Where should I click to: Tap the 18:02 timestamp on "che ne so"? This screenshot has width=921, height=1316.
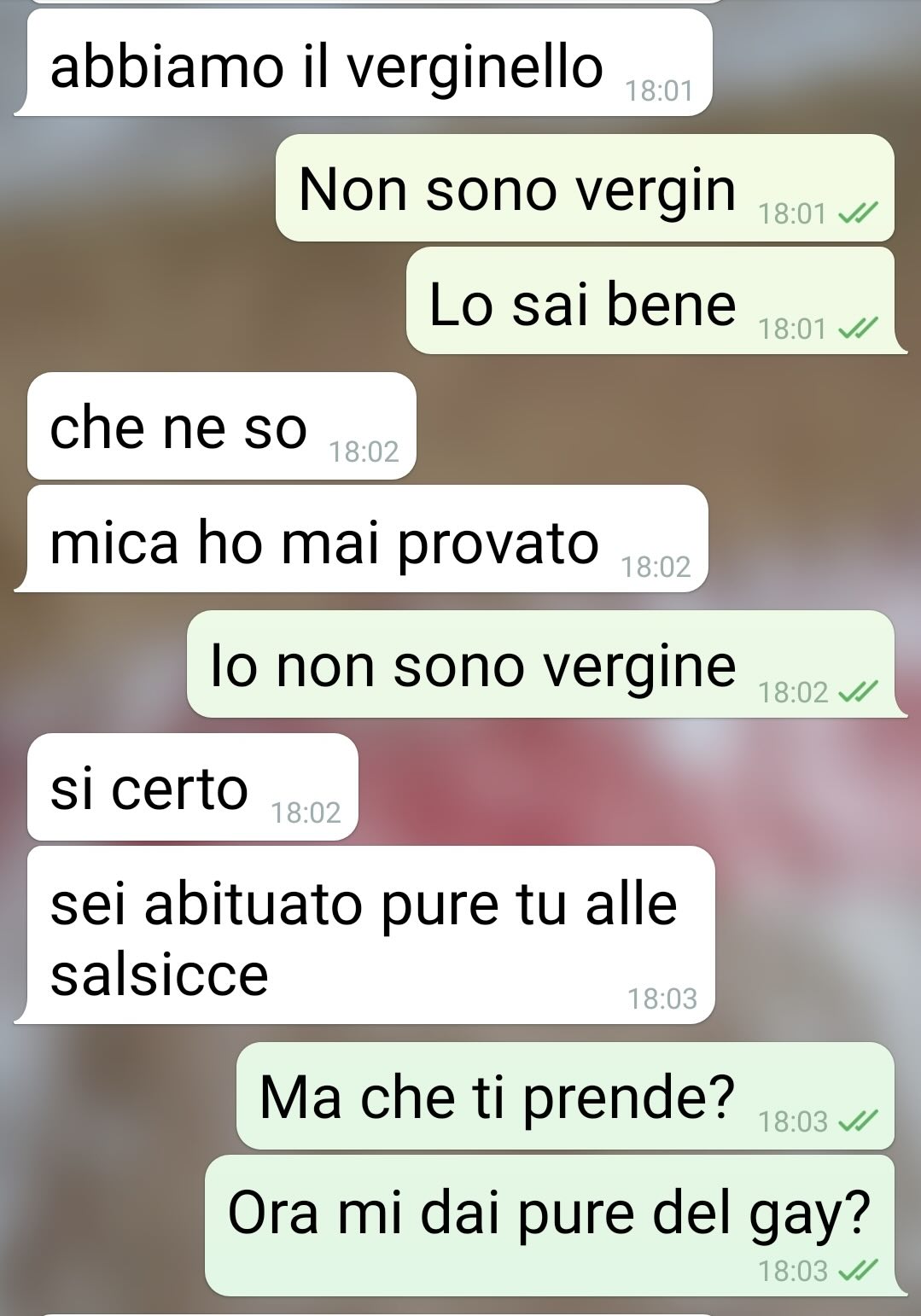[364, 451]
